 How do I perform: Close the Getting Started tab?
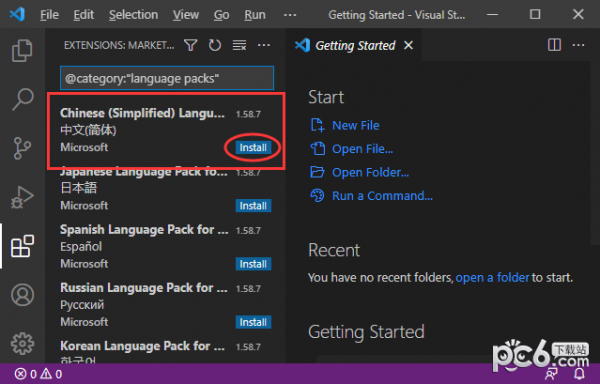pos(408,46)
